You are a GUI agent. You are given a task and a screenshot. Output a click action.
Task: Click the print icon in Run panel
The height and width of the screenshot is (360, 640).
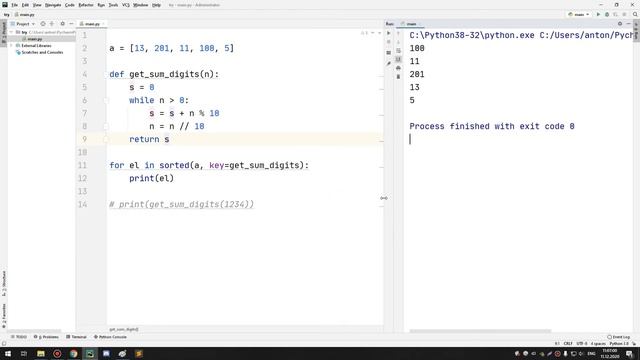(398, 68)
